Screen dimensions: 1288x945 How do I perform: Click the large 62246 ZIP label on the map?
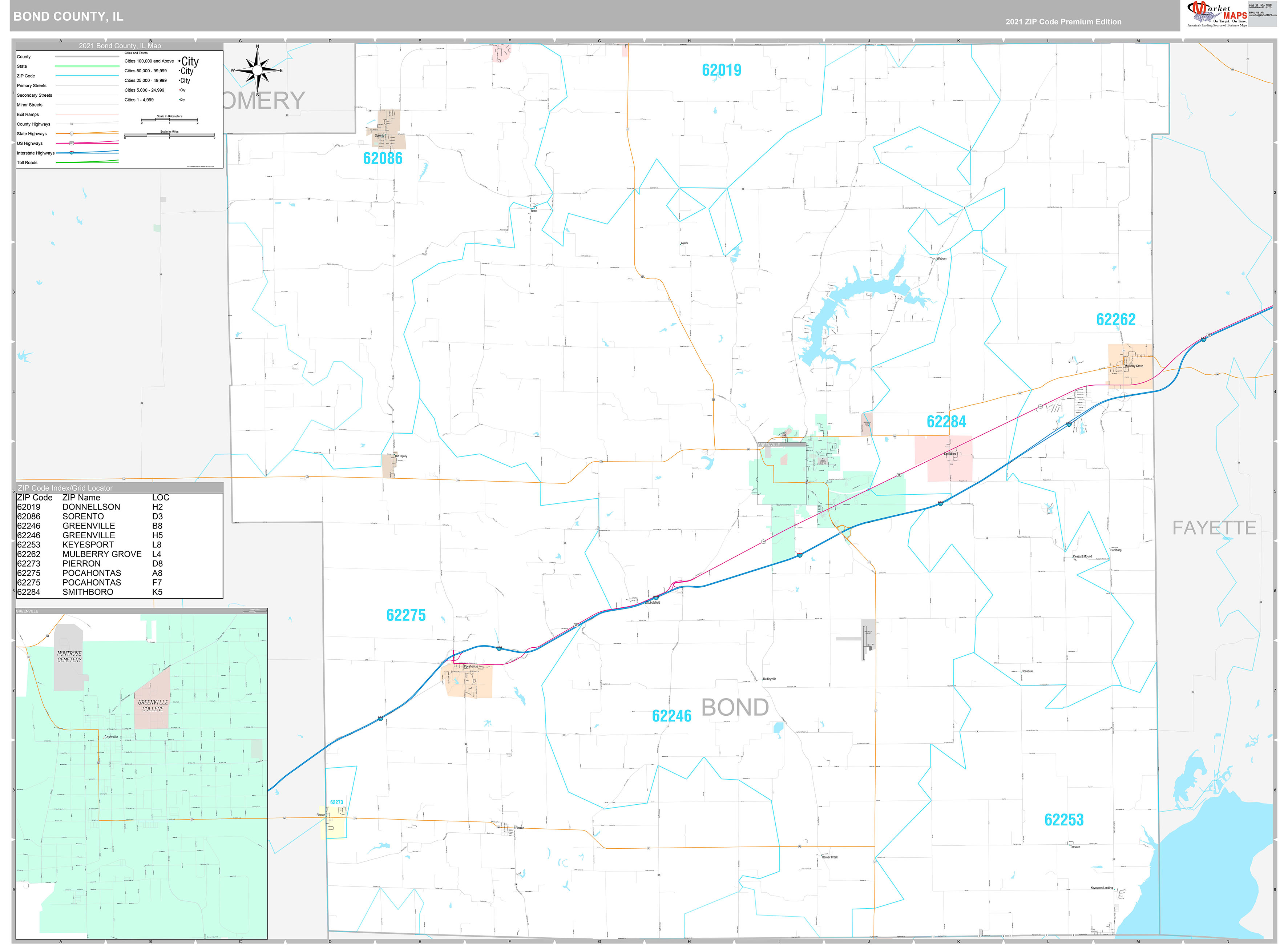click(672, 716)
